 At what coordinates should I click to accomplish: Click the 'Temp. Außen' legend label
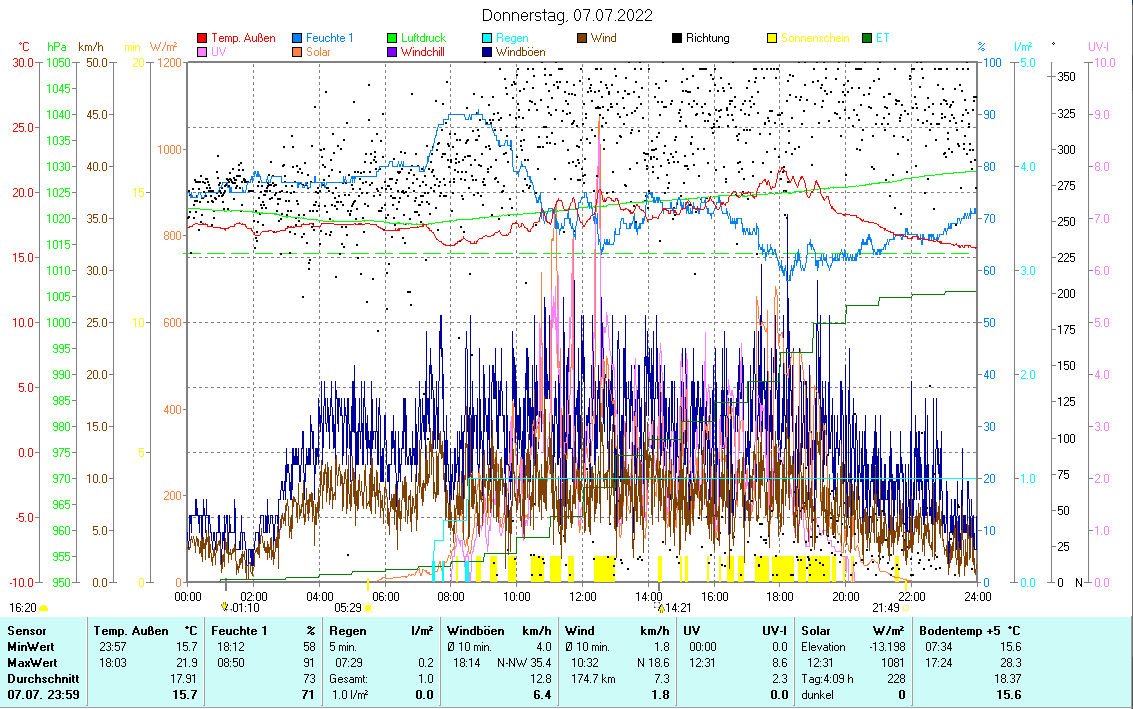pos(243,38)
